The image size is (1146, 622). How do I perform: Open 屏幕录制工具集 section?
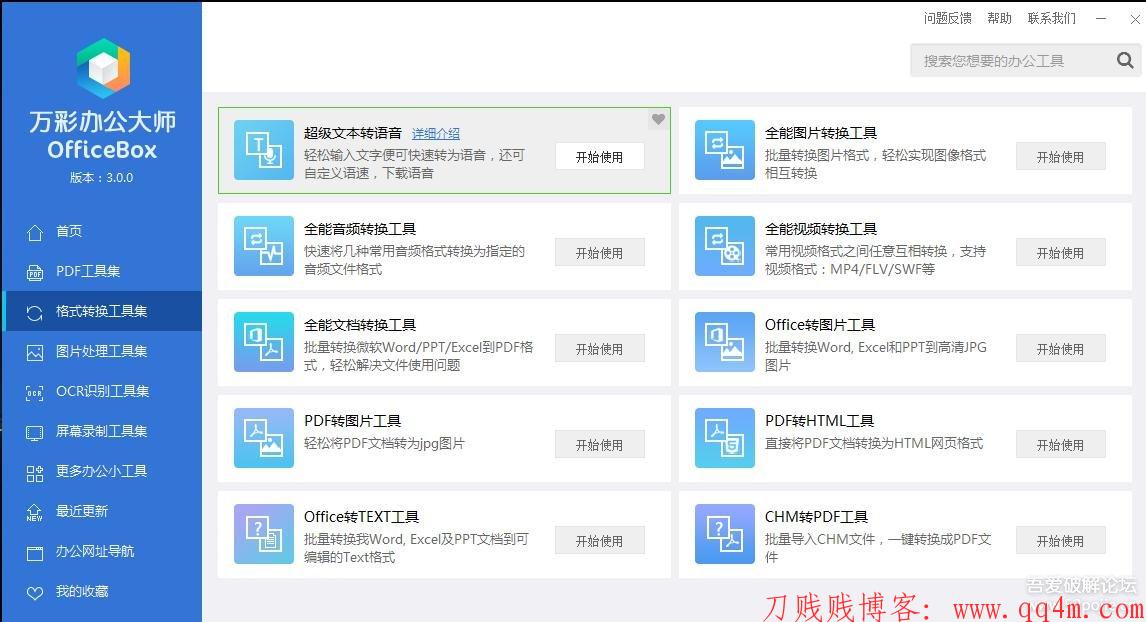tap(102, 431)
